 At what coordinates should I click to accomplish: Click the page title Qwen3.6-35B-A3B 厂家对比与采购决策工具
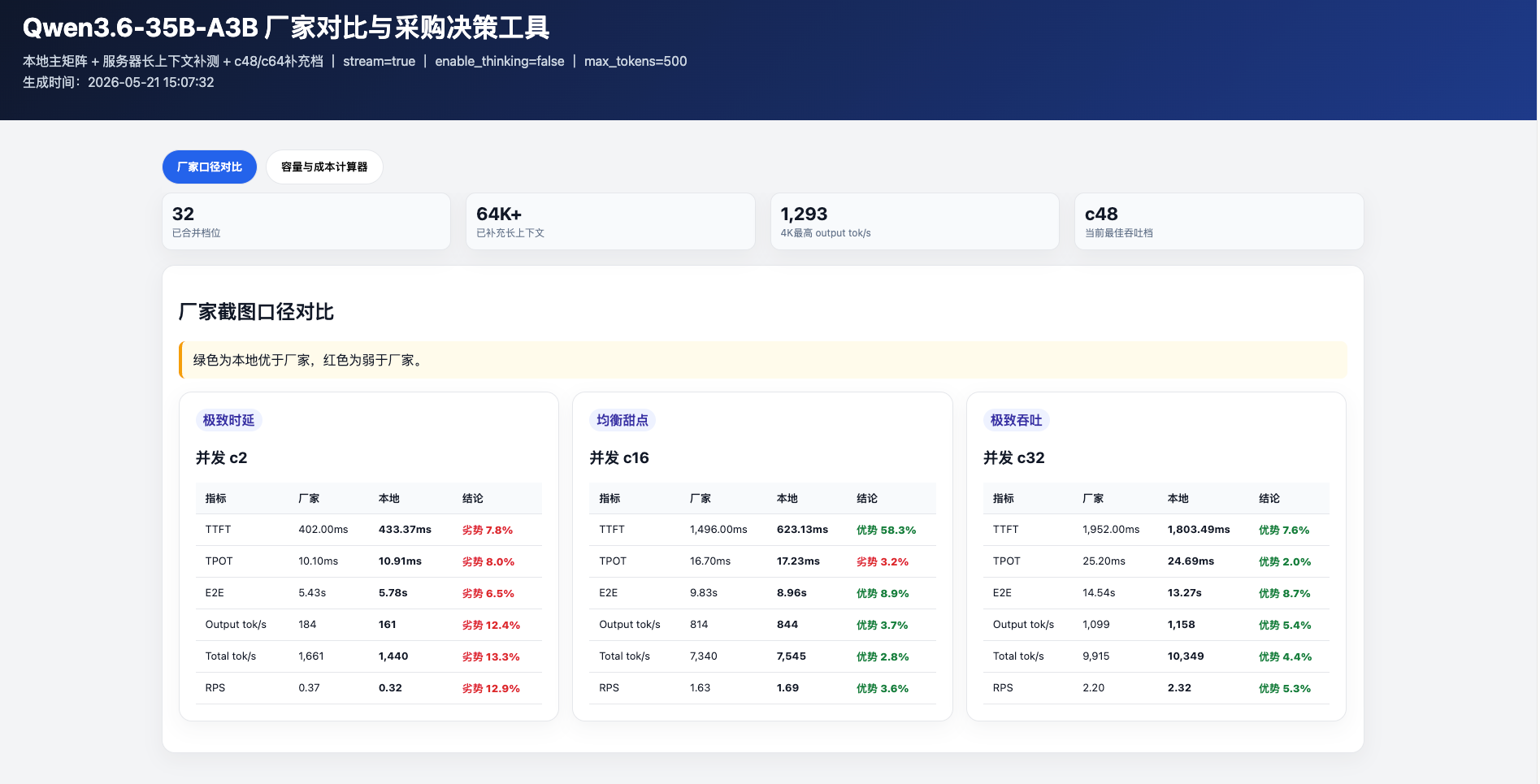click(286, 28)
